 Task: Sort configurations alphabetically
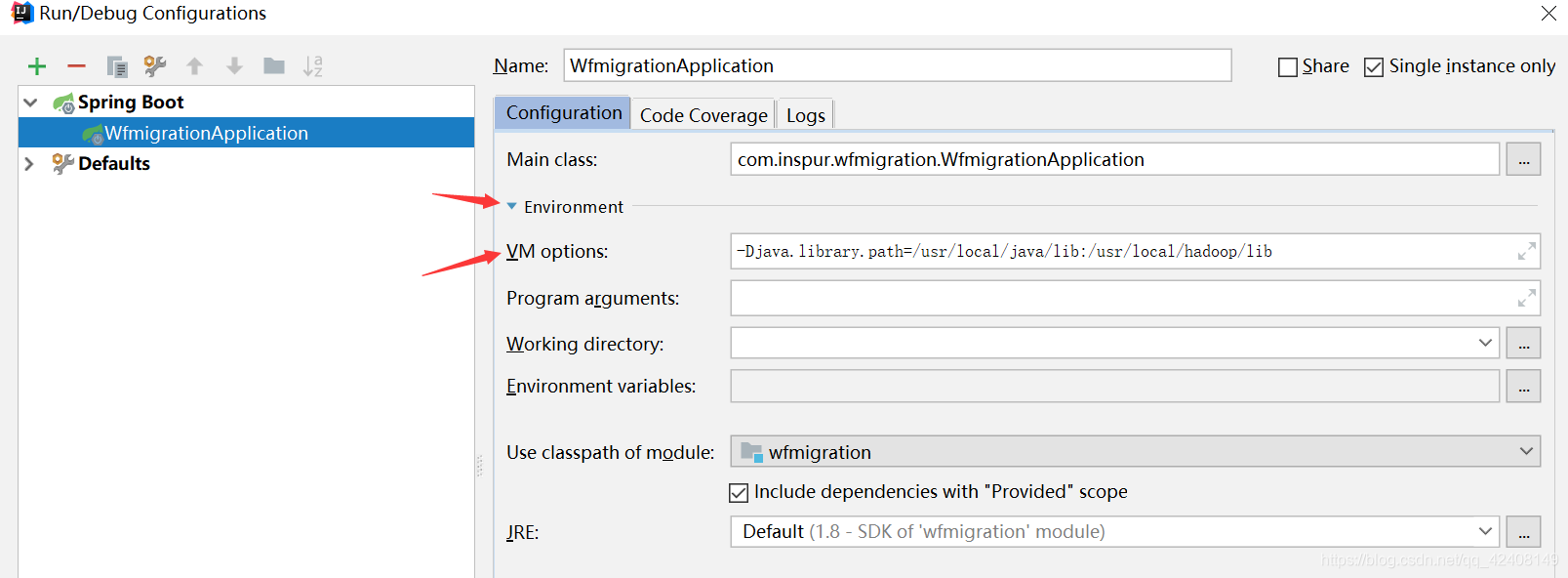coord(312,66)
